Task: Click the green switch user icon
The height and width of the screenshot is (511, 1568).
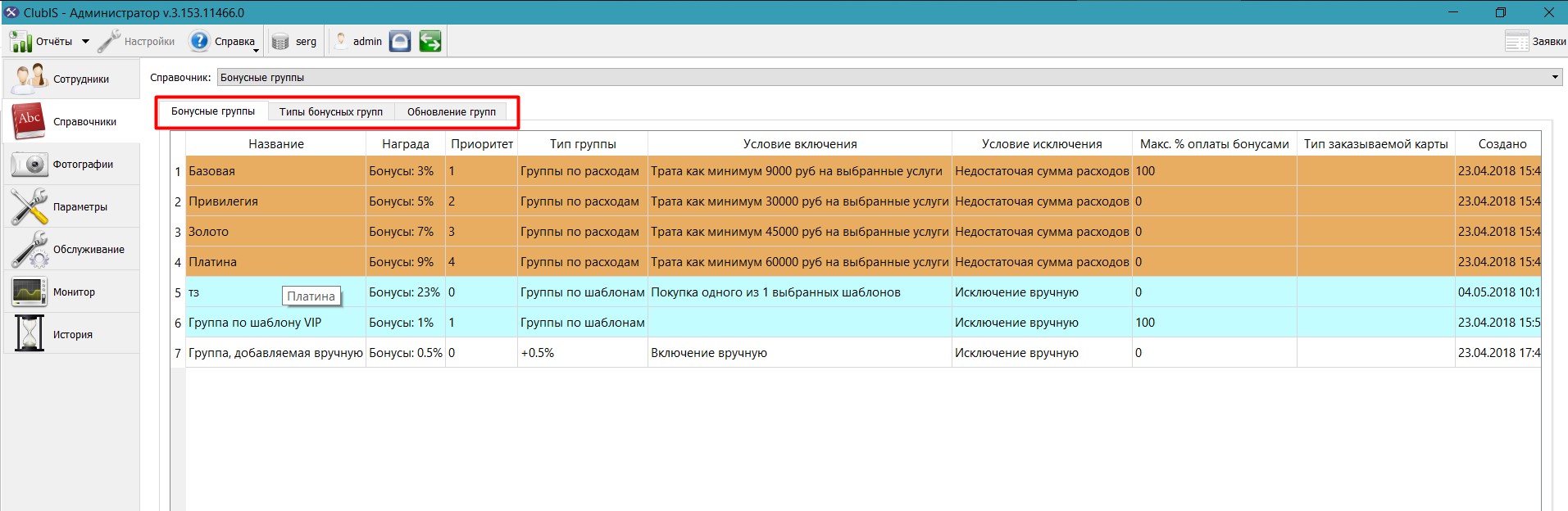Action: [430, 41]
